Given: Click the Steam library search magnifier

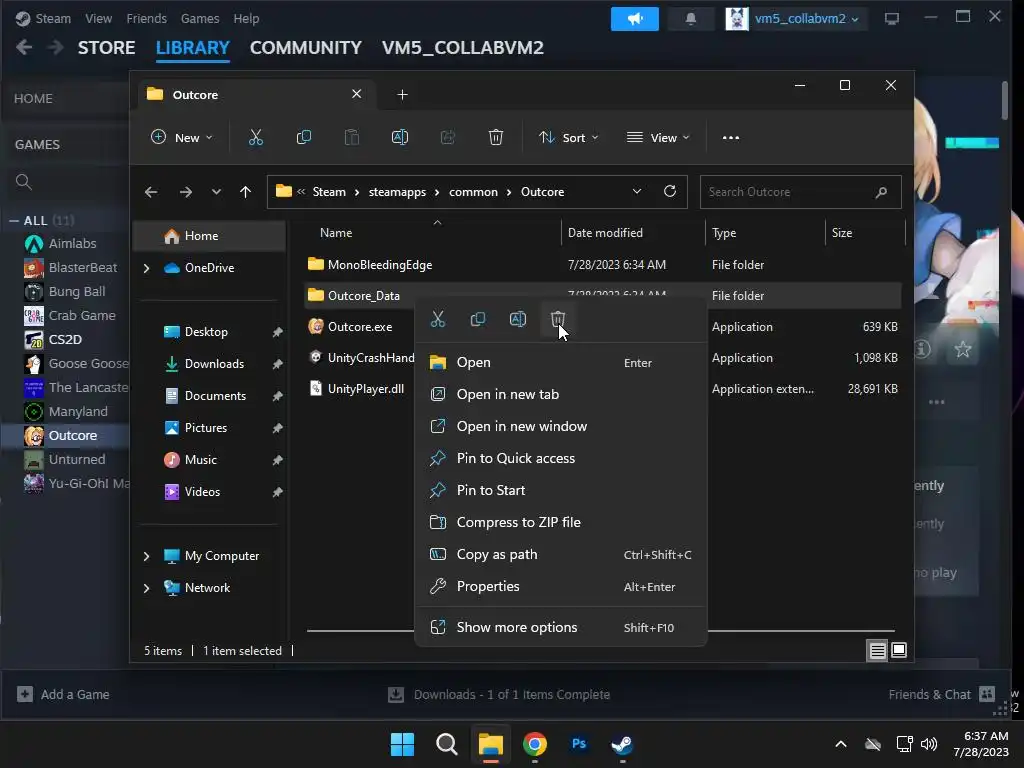Looking at the screenshot, I should (24, 182).
